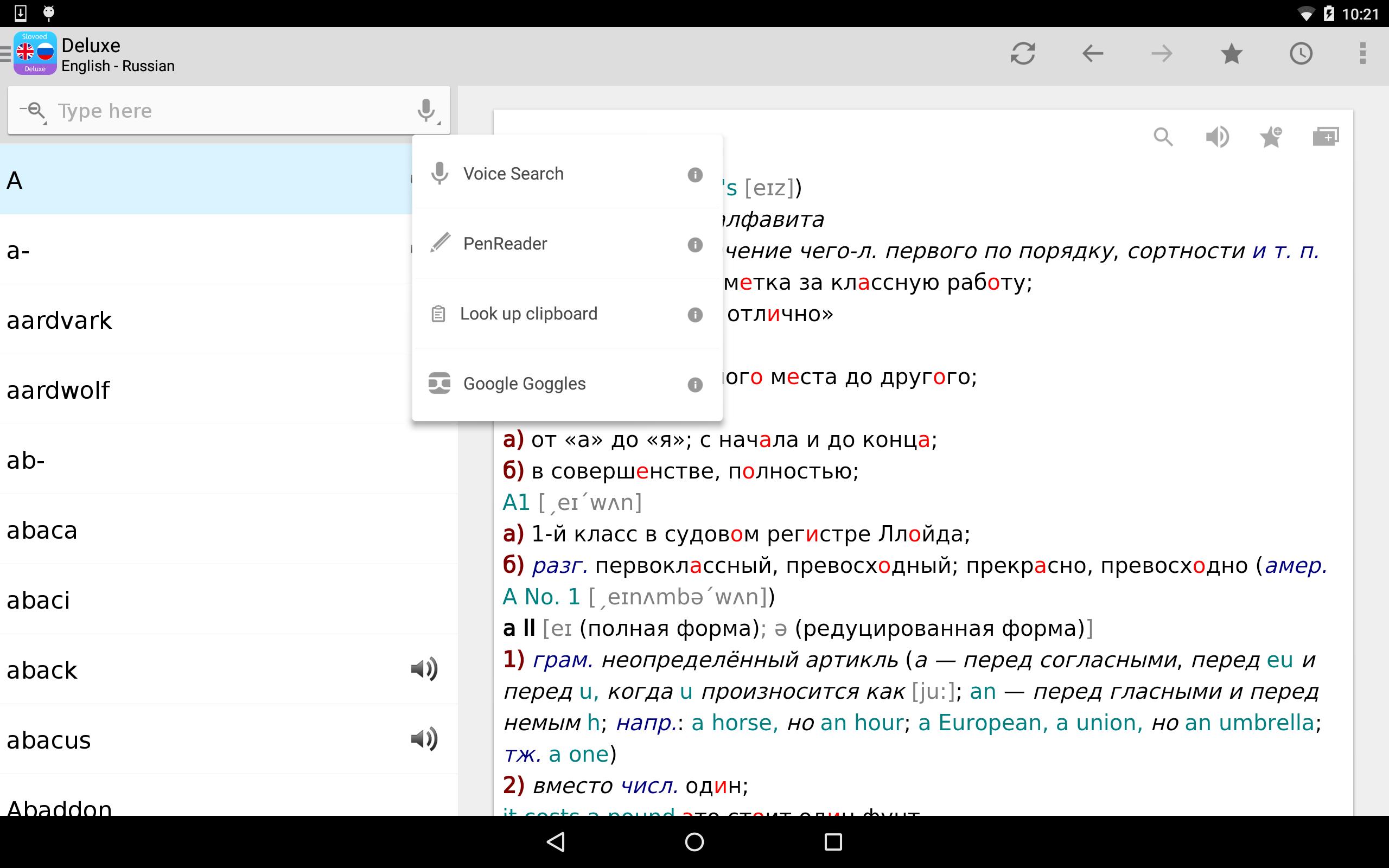The width and height of the screenshot is (1389, 868).
Task: Expand the aback word entry
Action: tap(43, 669)
